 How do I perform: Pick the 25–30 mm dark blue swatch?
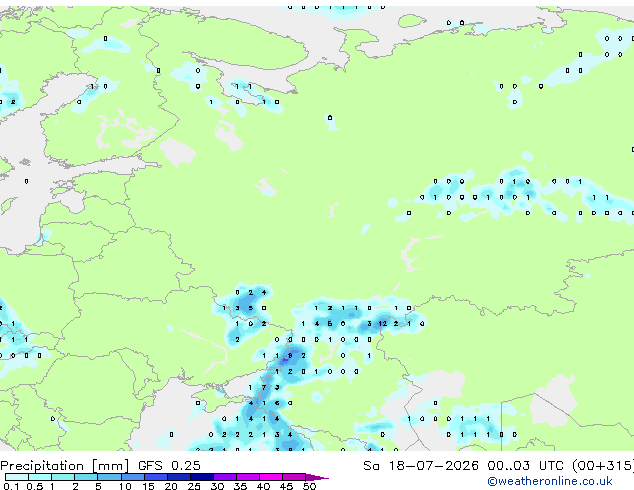point(202,477)
